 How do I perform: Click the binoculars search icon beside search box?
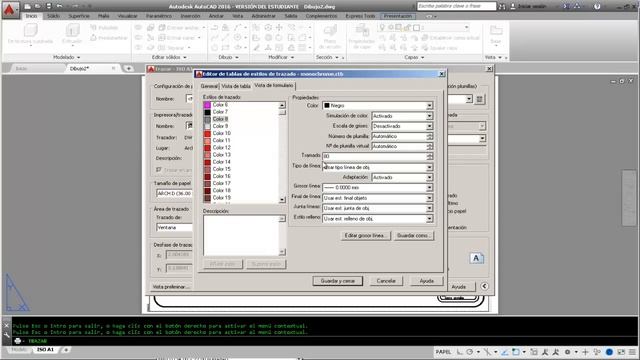(x=502, y=6)
